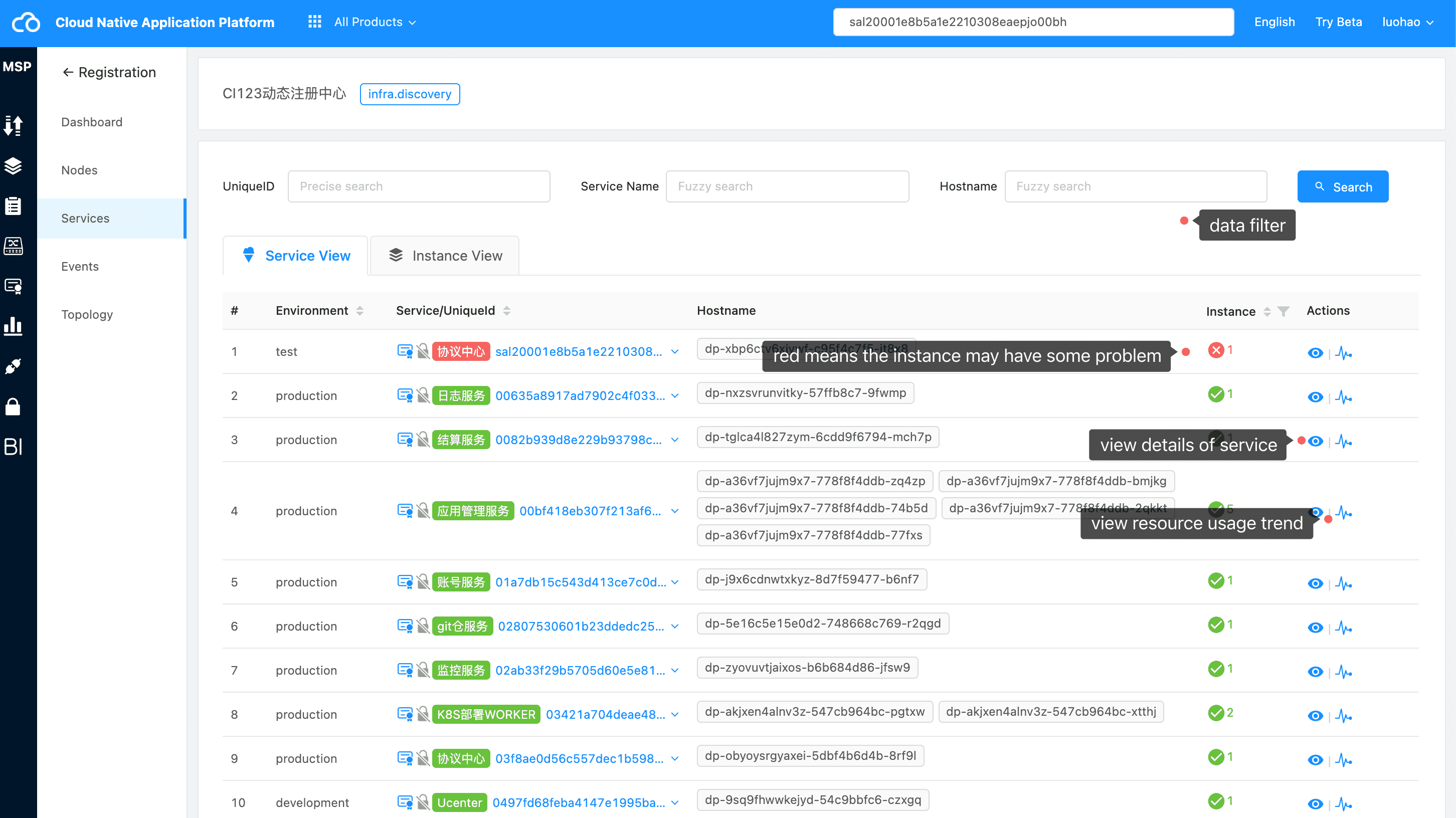The image size is (1456, 818).
Task: Click eye icon for git仓服务 service details
Action: pos(1315,628)
